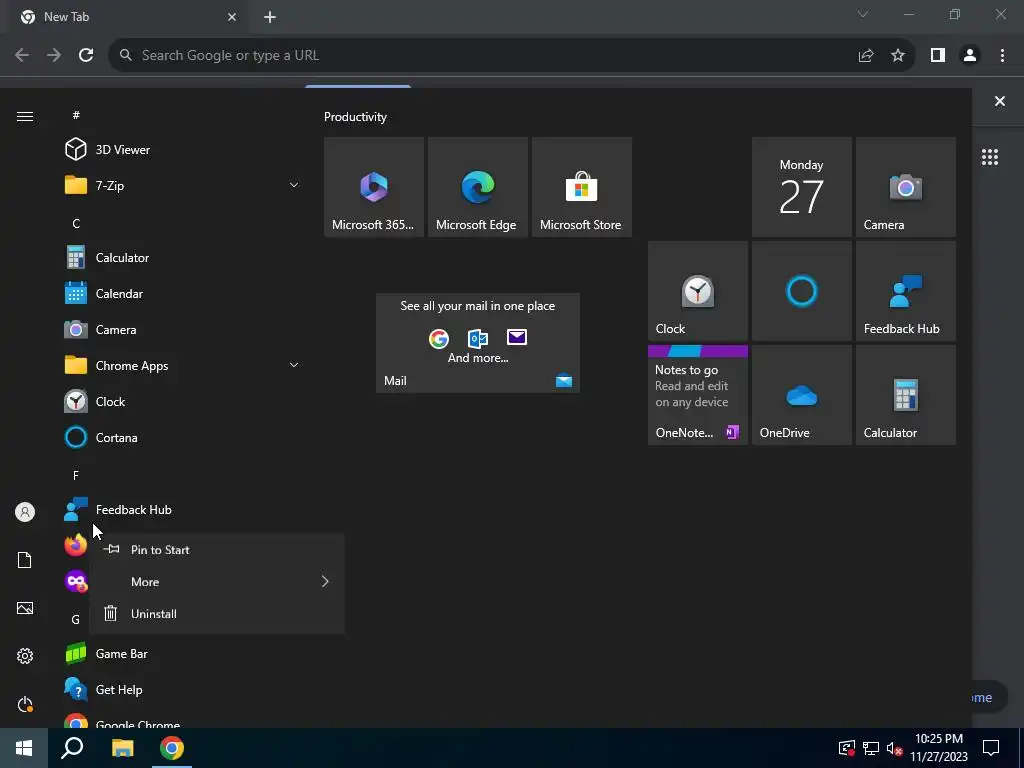Image resolution: width=1024 pixels, height=768 pixels.
Task: Open the Chrome Apps folder entry
Action: [182, 365]
